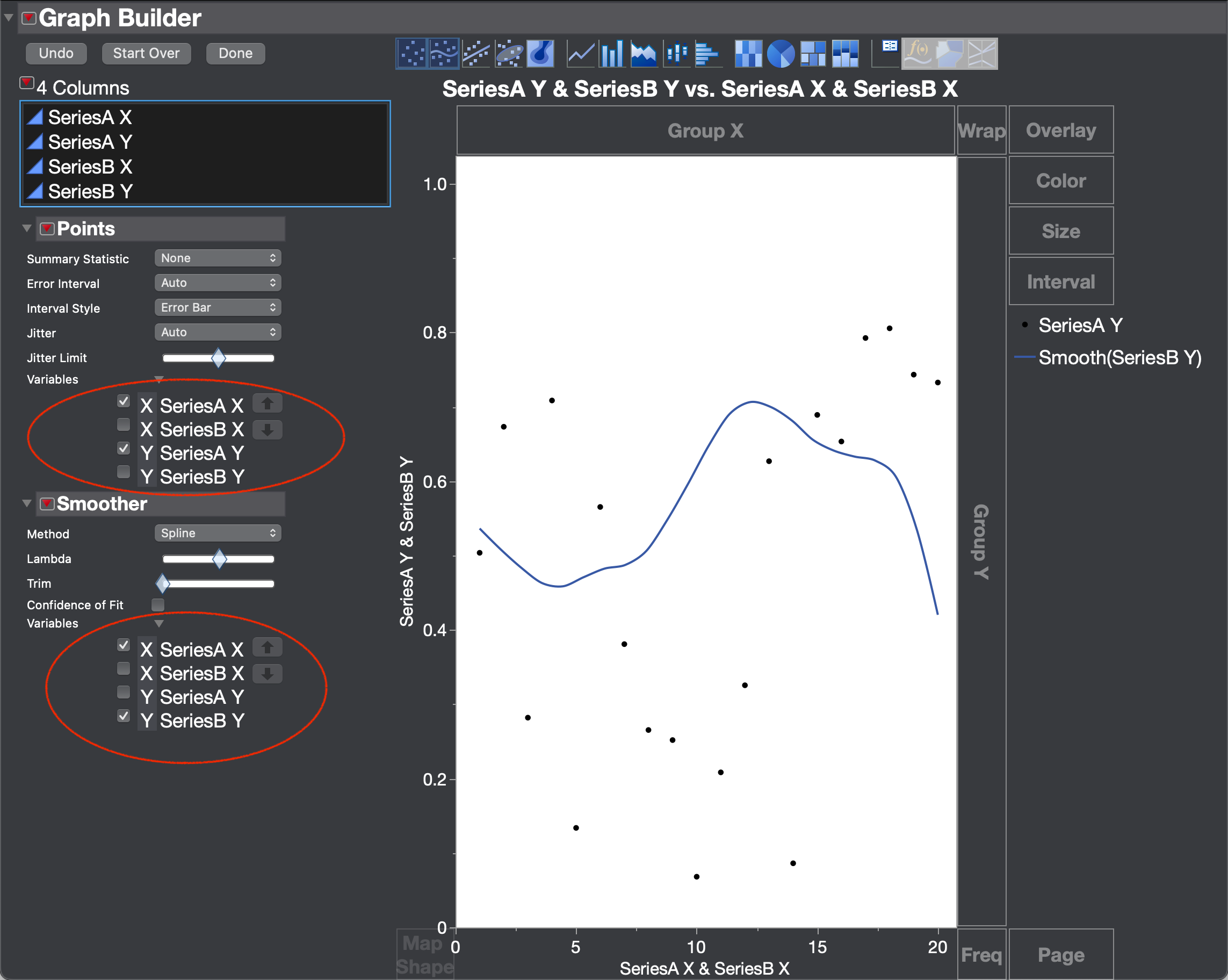Click the Lambda slider handle
Screen dimensions: 1228x980
[x=219, y=559]
